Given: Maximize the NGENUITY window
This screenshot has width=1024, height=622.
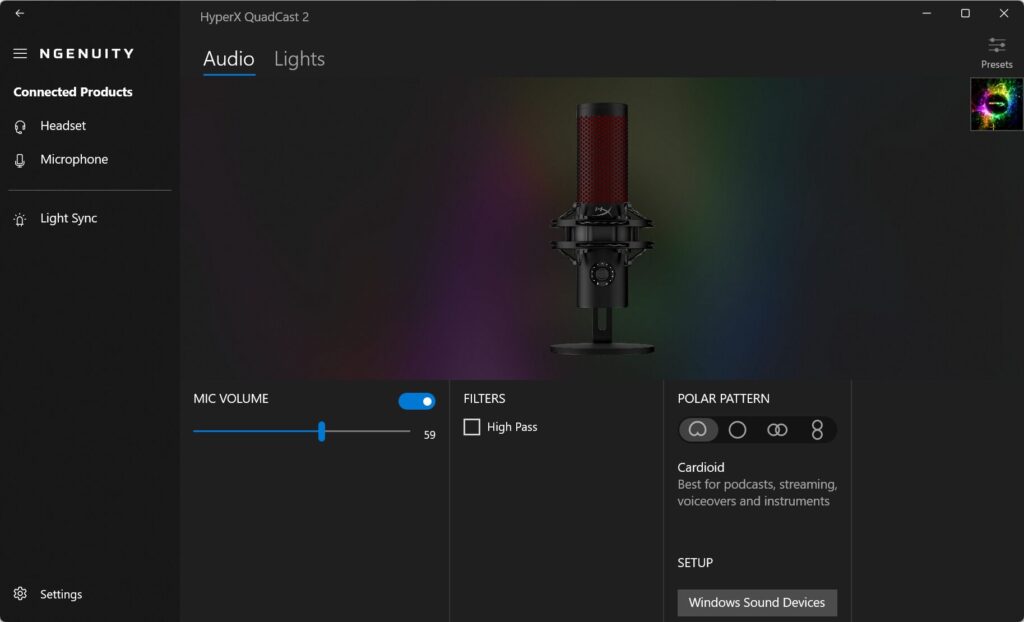Looking at the screenshot, I should (965, 13).
